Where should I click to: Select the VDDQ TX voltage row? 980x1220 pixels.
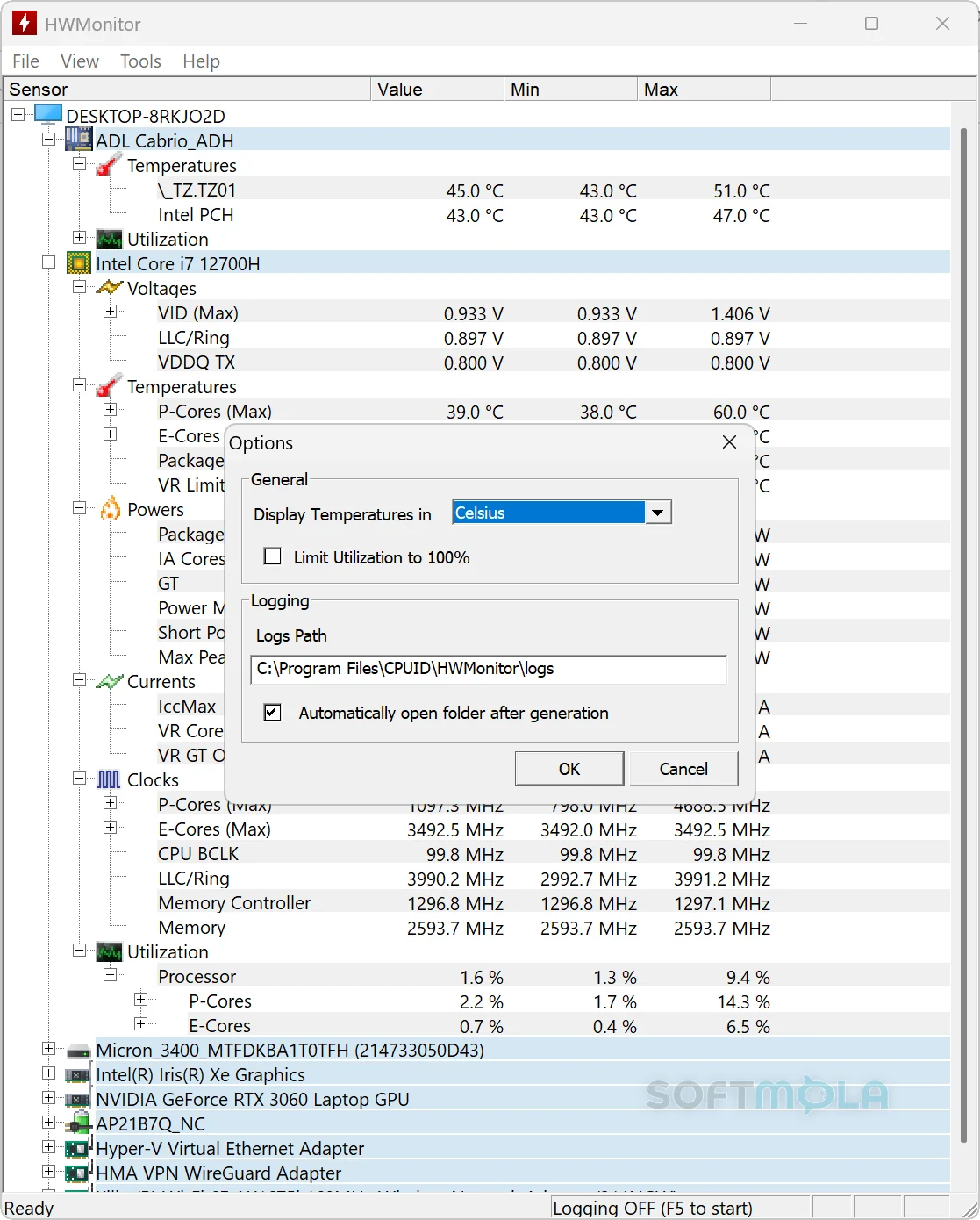point(553,362)
